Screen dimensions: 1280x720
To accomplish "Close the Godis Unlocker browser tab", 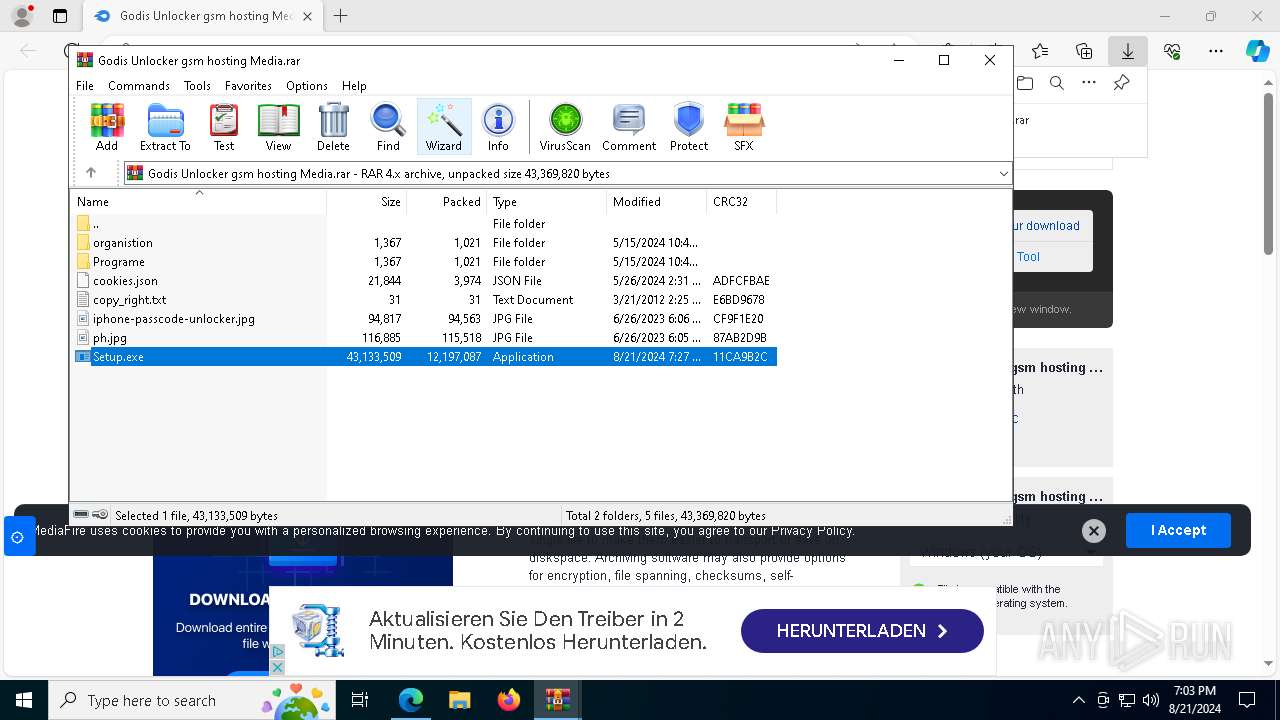I will [307, 16].
